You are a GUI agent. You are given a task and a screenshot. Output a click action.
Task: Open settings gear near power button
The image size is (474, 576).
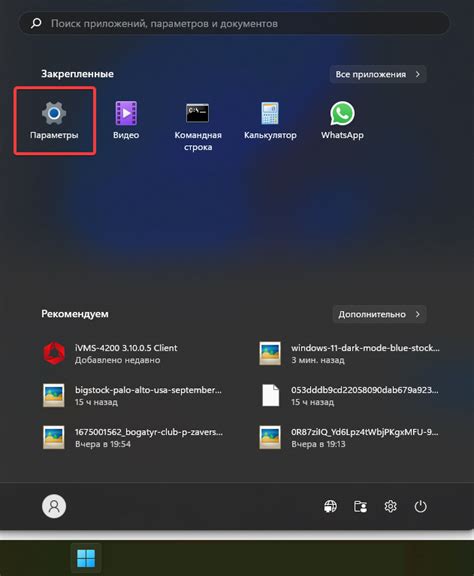point(390,507)
